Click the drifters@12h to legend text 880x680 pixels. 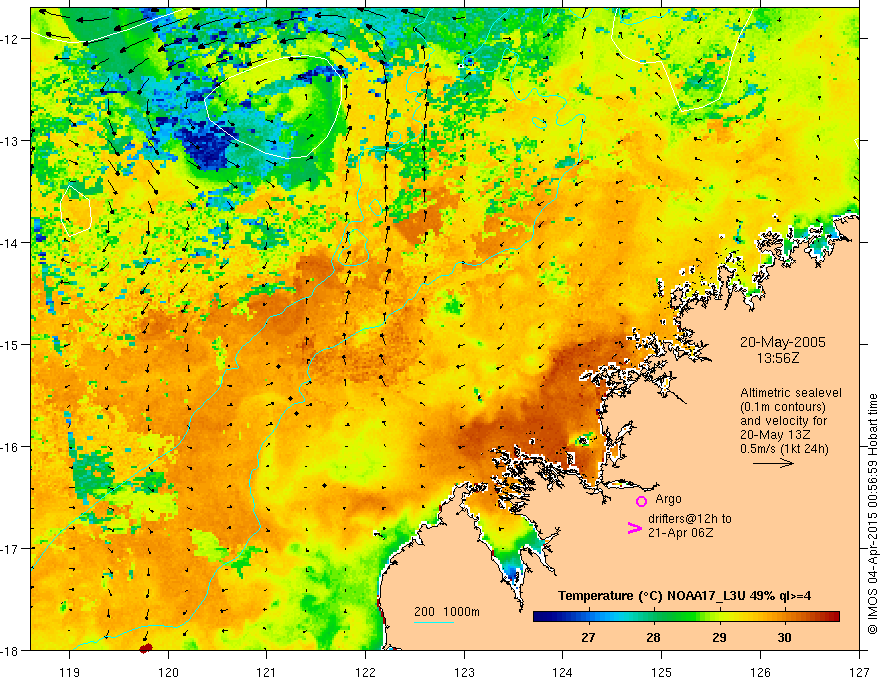[x=690, y=519]
